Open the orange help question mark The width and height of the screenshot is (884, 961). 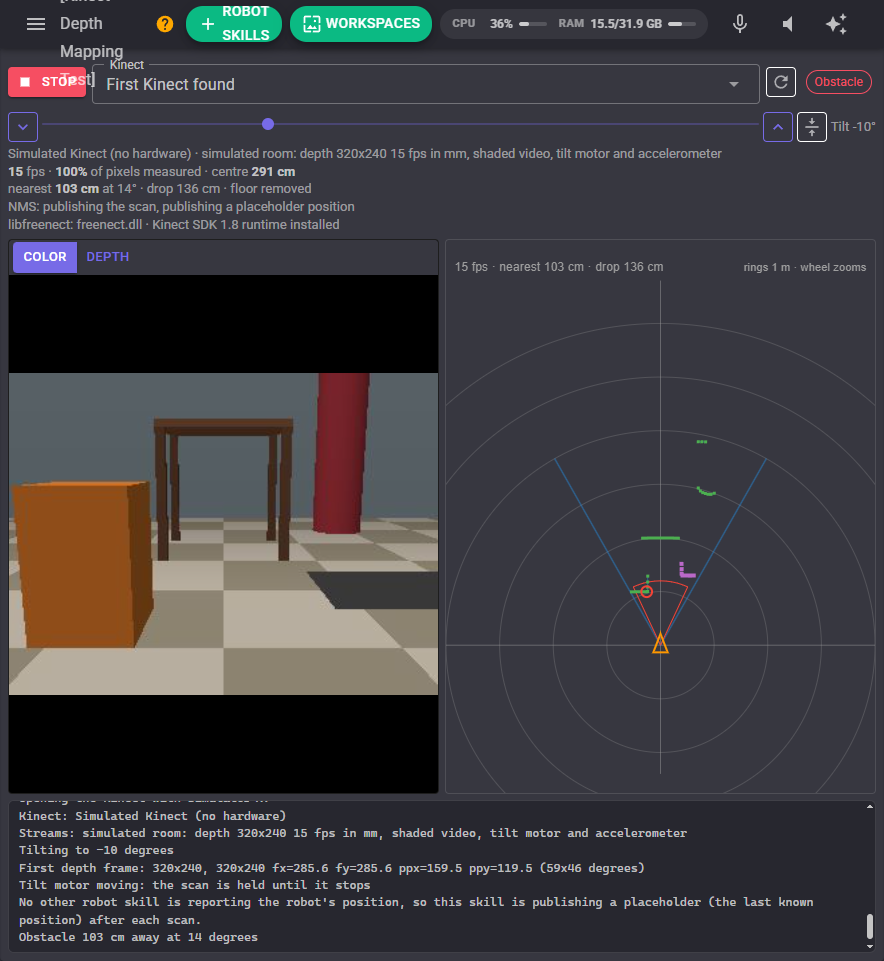pyautogui.click(x=165, y=24)
